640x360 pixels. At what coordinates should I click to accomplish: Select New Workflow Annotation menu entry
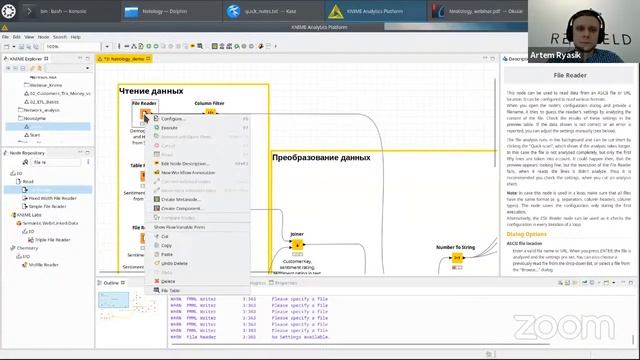[x=198, y=173]
